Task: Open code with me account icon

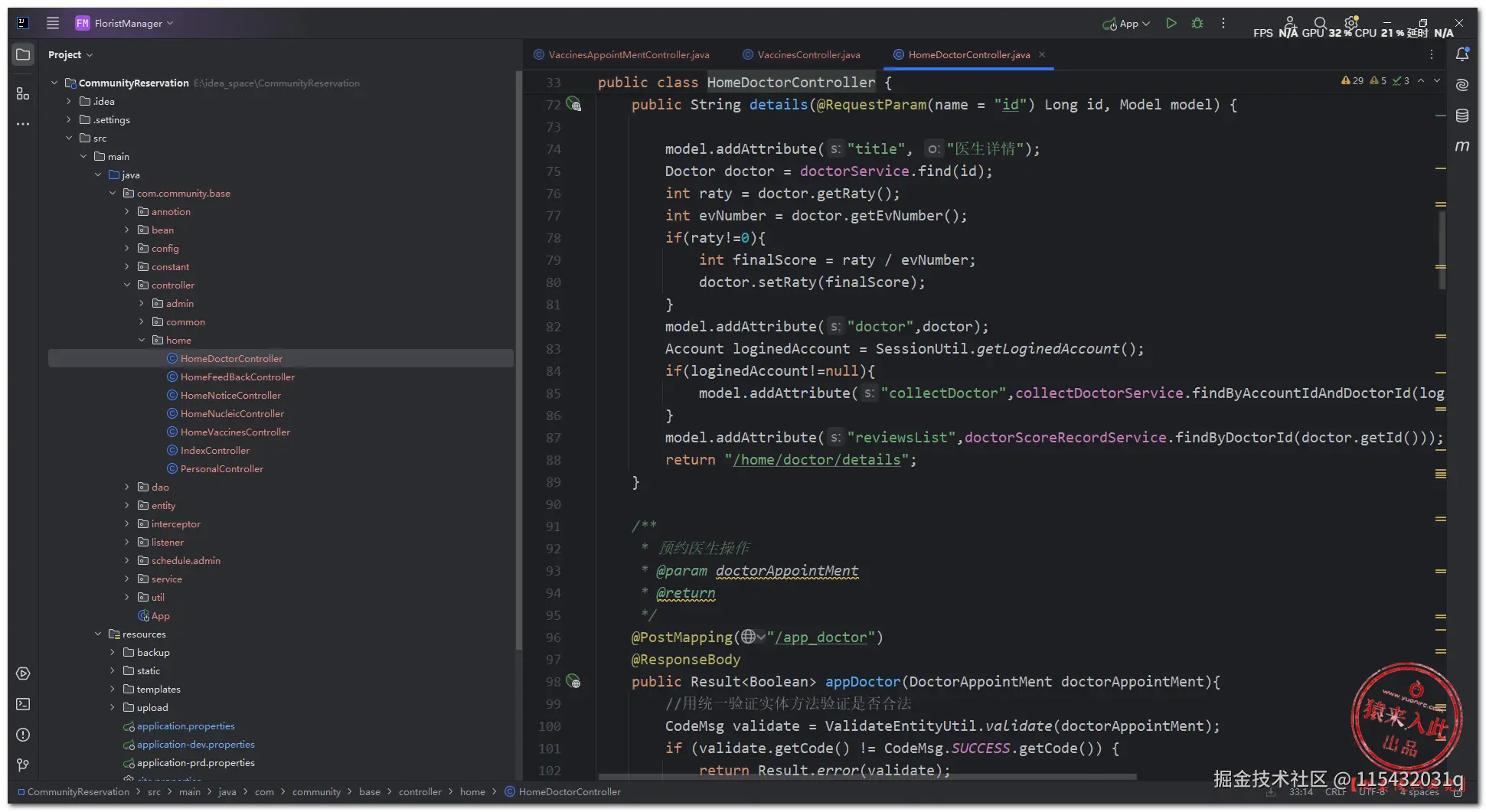Action: pos(1289,23)
